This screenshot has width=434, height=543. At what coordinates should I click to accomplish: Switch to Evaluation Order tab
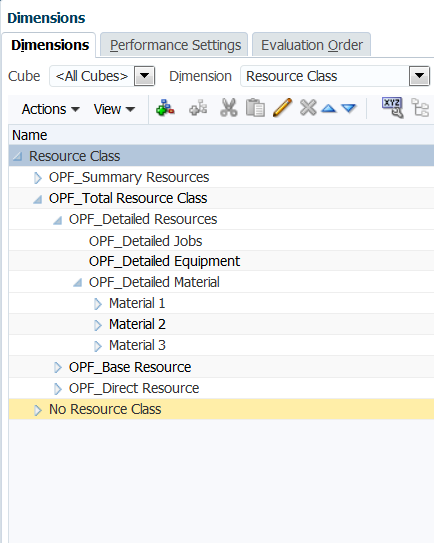pos(312,45)
